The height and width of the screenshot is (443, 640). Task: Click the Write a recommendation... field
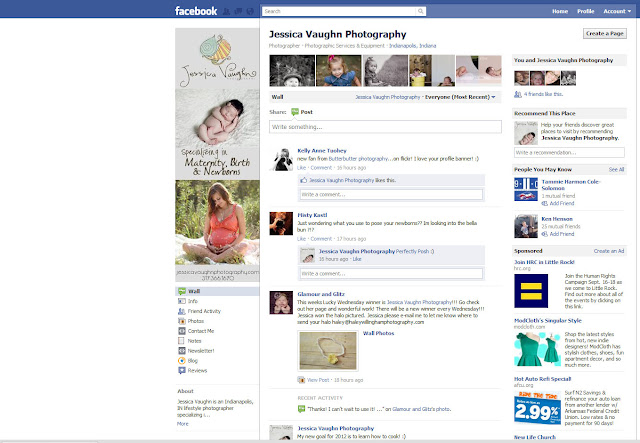click(569, 153)
